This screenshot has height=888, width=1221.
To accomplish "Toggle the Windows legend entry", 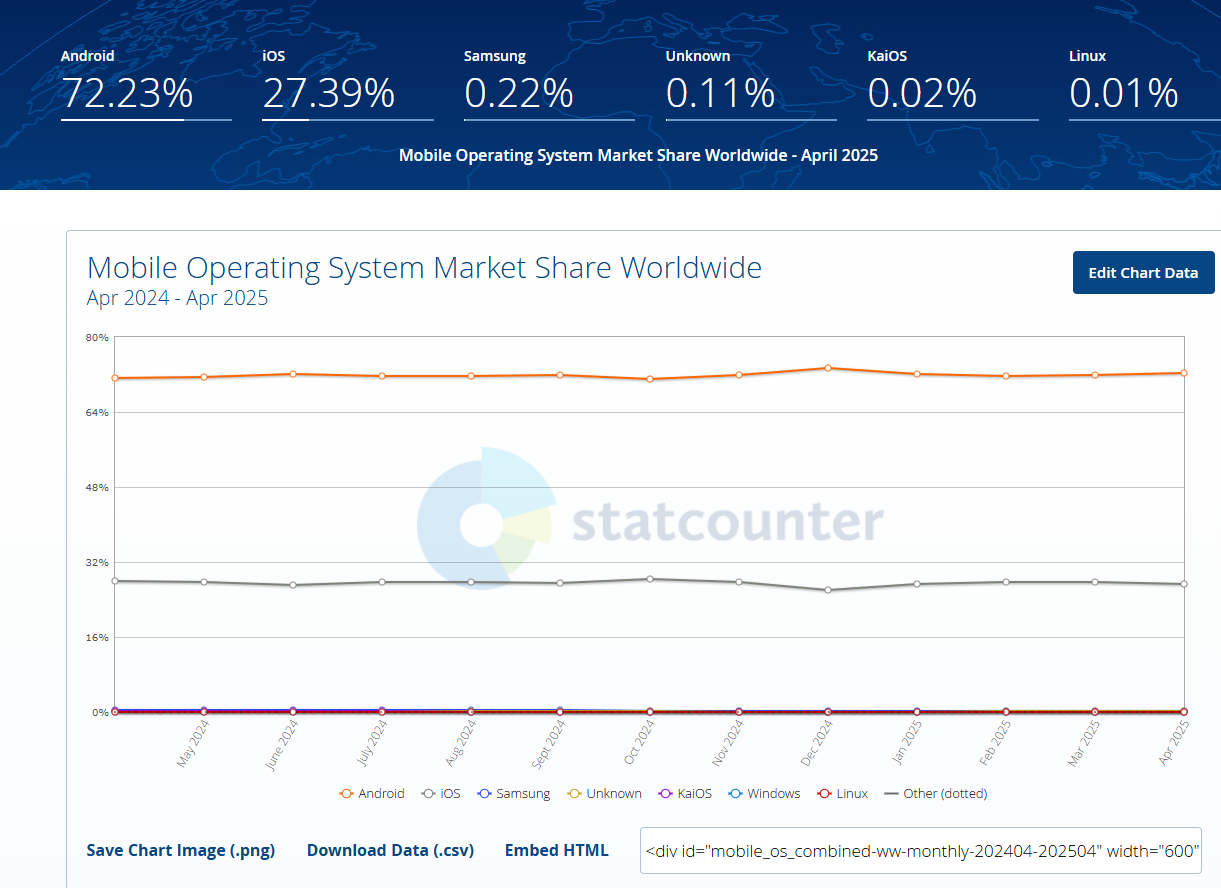I will tap(764, 793).
